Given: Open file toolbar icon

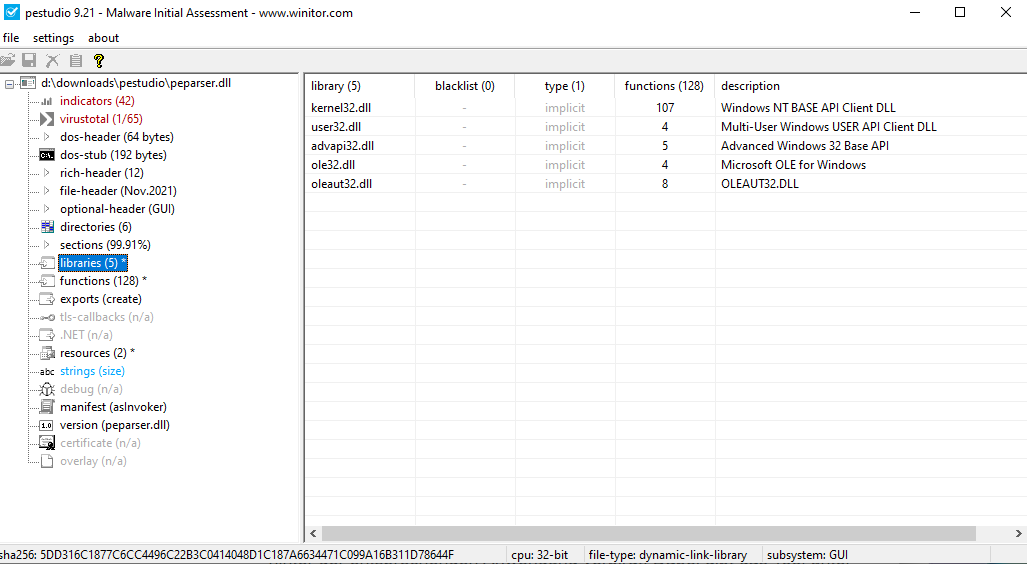Looking at the screenshot, I should coord(7,60).
